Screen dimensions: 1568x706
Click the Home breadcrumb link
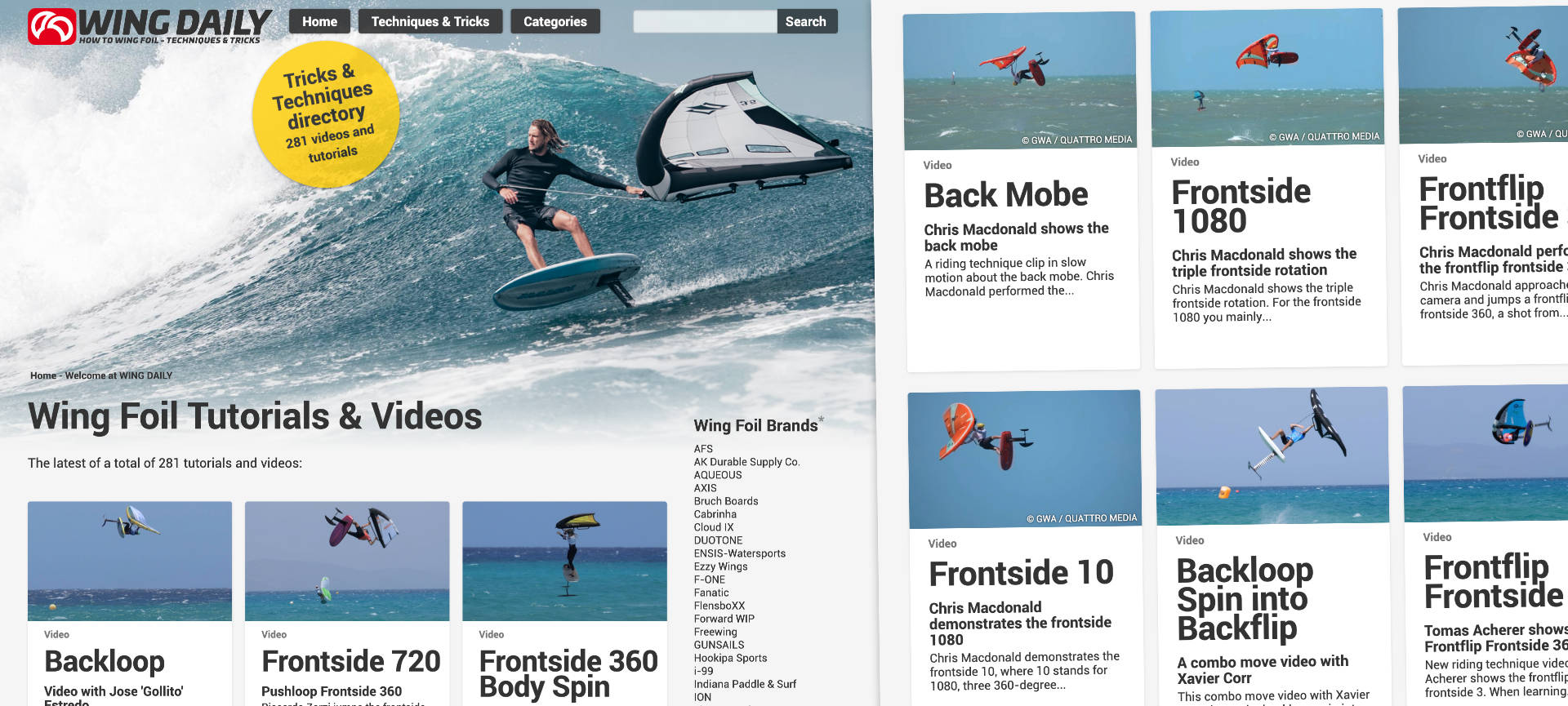point(43,375)
